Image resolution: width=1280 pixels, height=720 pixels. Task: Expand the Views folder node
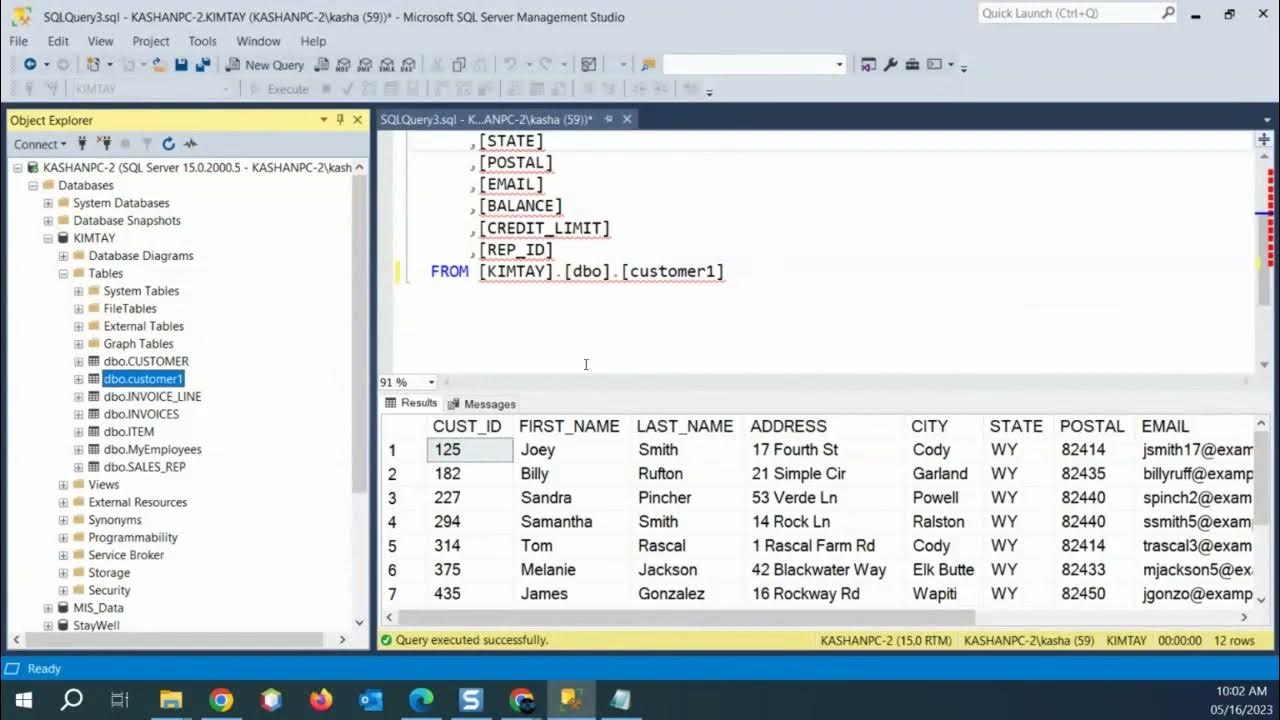63,484
